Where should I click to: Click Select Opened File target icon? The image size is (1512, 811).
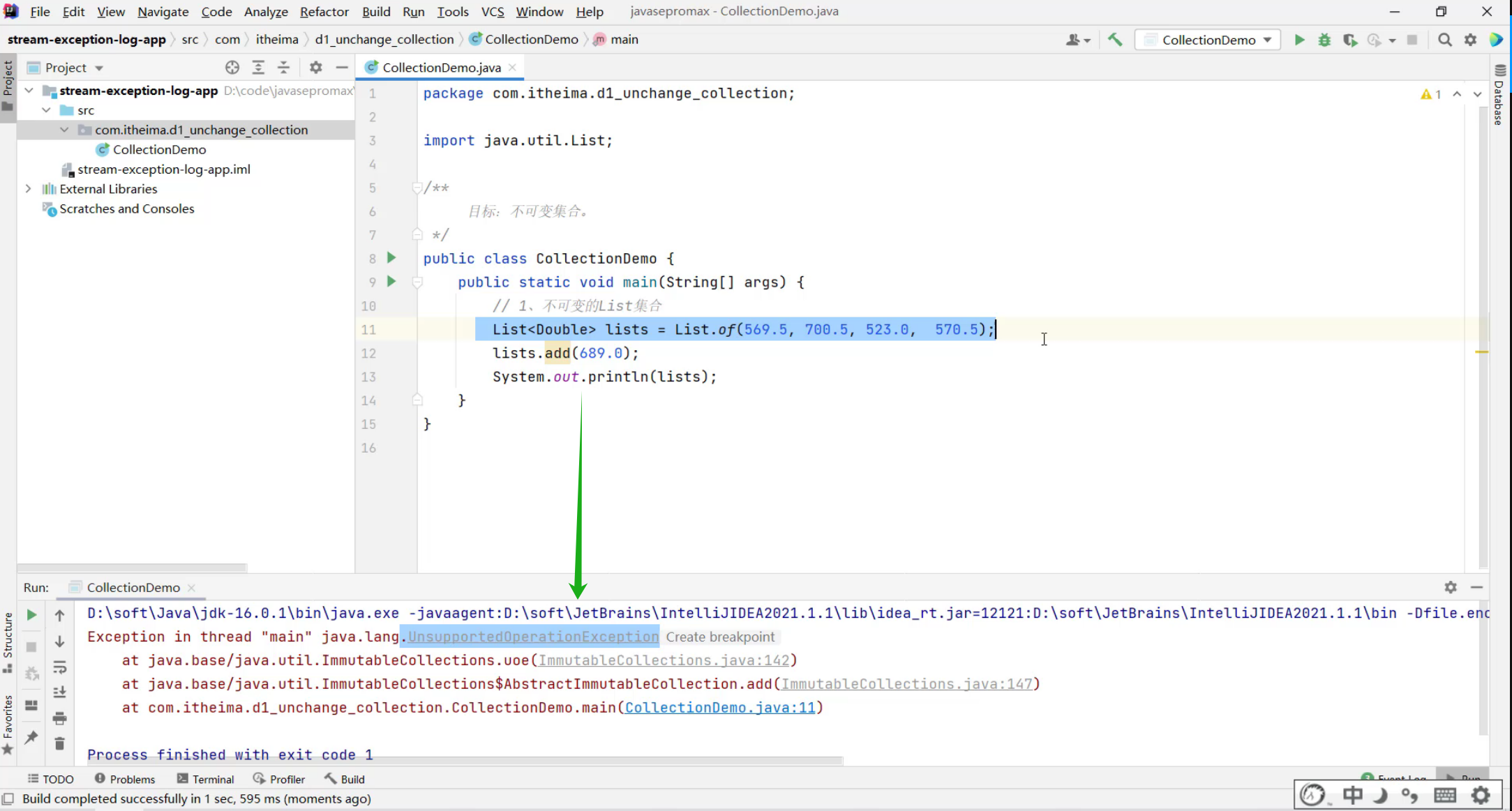232,67
